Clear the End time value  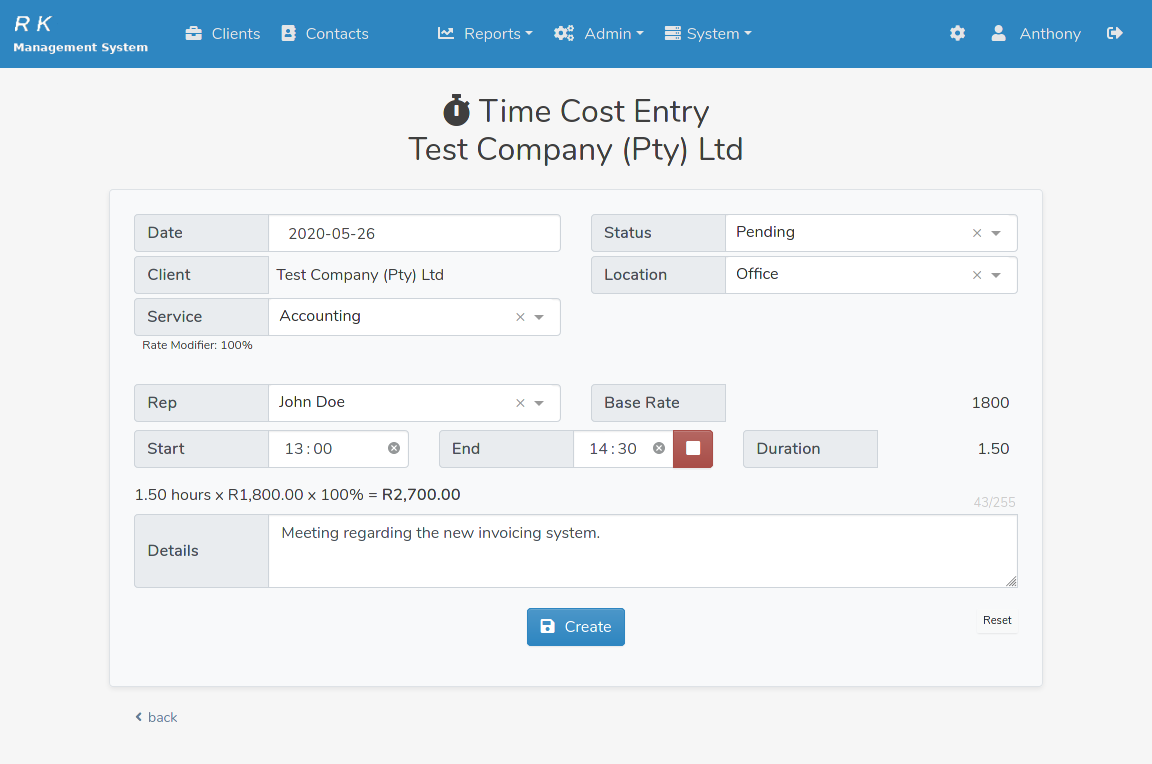pyautogui.click(x=659, y=449)
